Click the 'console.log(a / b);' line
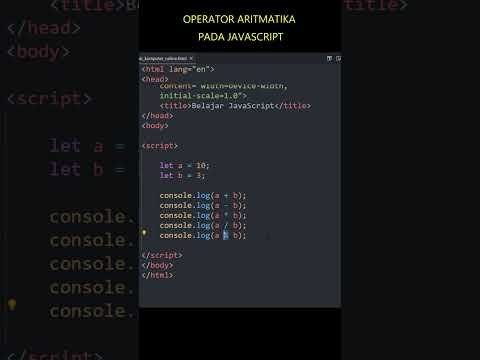This screenshot has width=480, height=360. tap(203, 226)
